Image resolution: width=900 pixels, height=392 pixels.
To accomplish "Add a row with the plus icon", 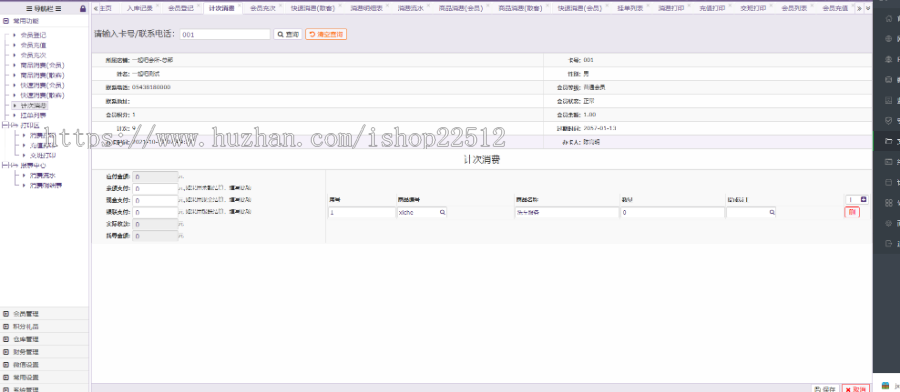I will (864, 200).
